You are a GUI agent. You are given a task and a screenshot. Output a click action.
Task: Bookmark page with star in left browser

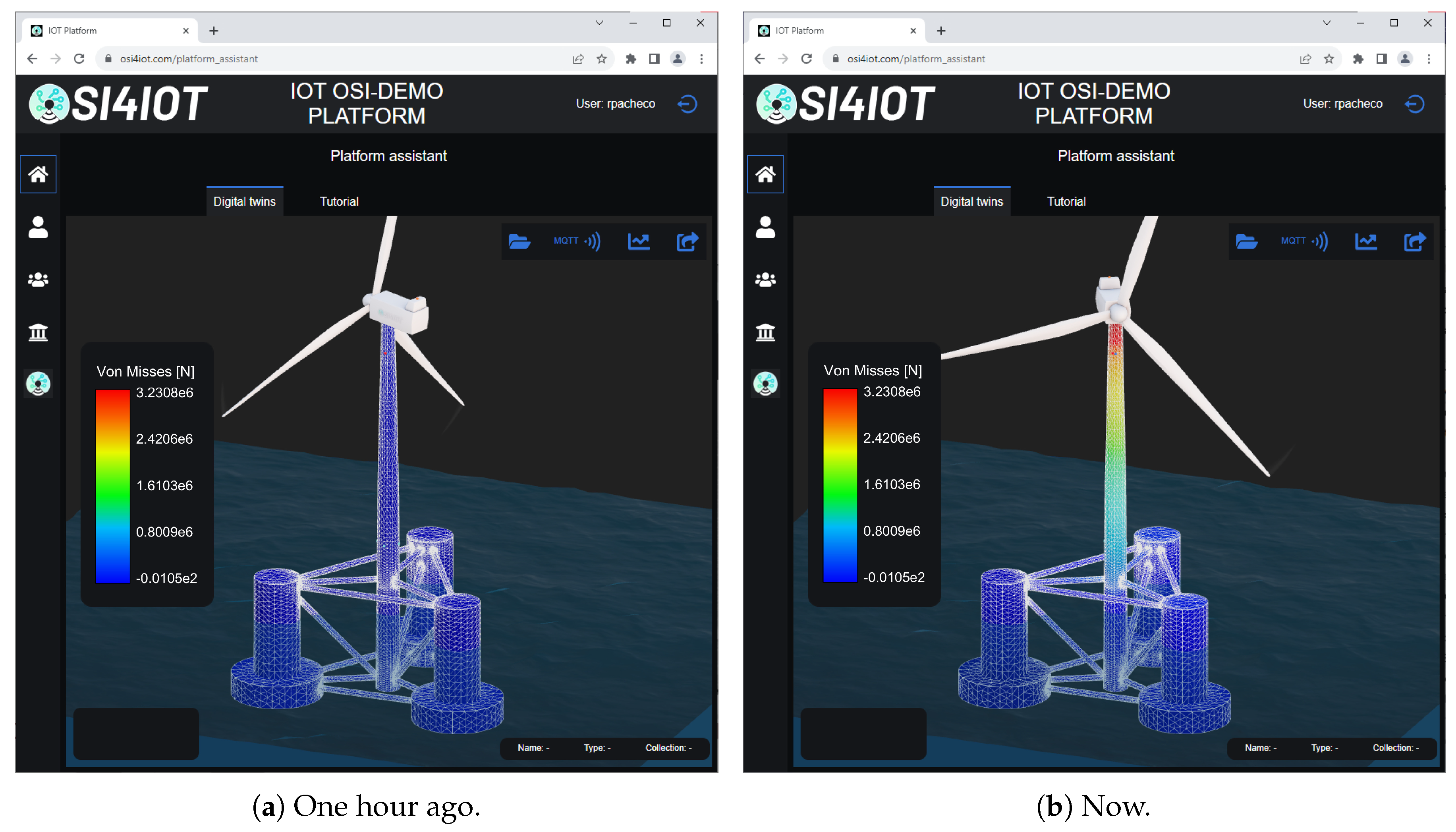point(601,59)
